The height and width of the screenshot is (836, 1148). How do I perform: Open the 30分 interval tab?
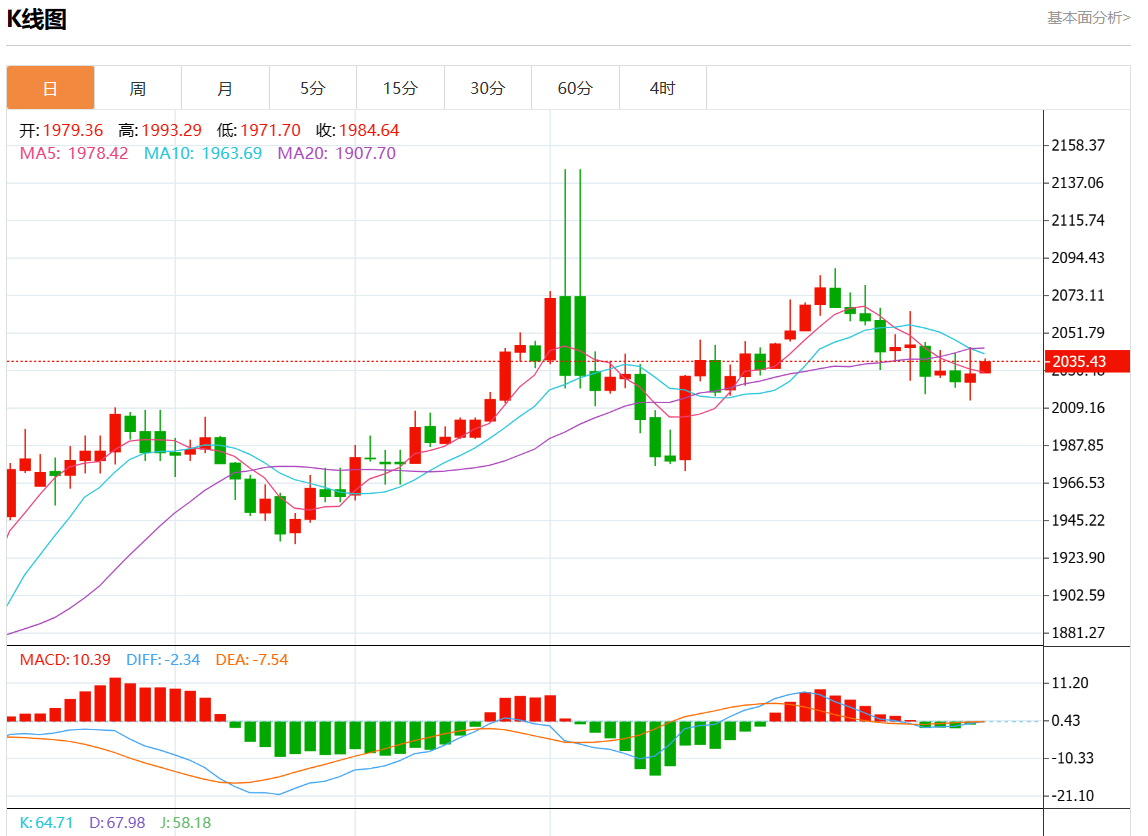click(488, 88)
